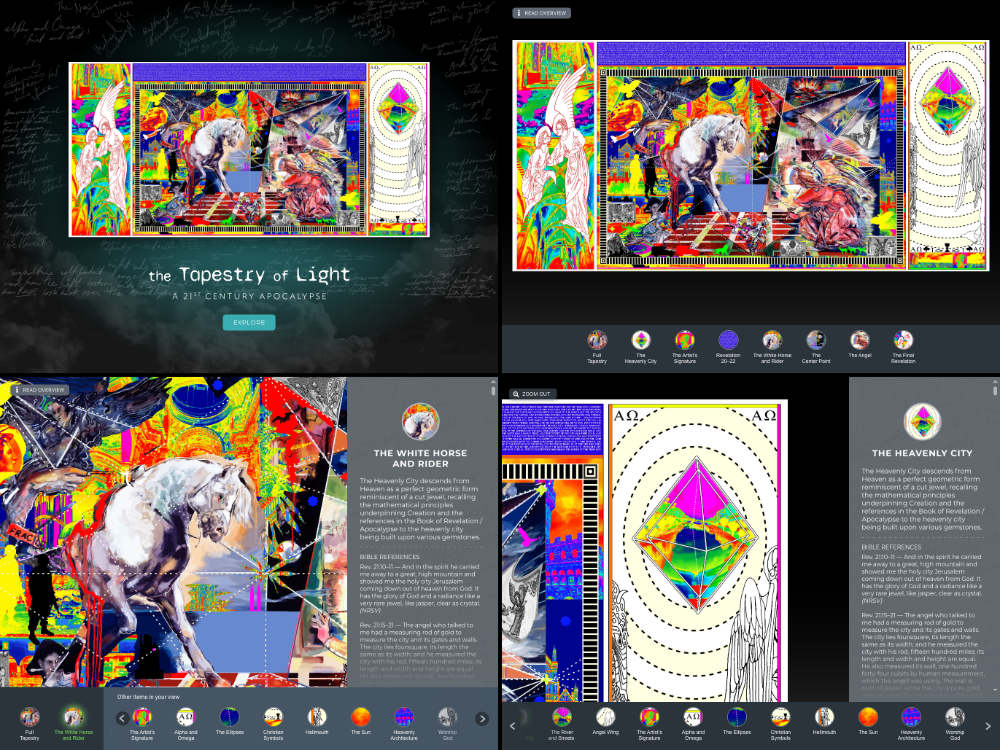This screenshot has height=750, width=1000.
Task: Choose The Angel icon in navigation bar
Action: [x=859, y=340]
